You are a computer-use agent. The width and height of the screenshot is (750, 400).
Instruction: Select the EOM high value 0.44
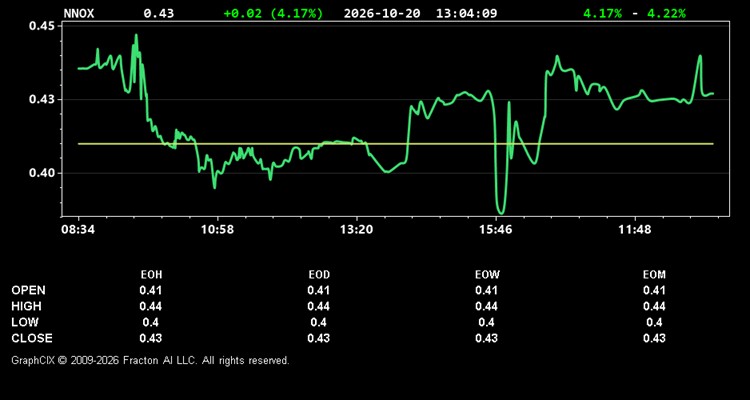pyautogui.click(x=654, y=306)
